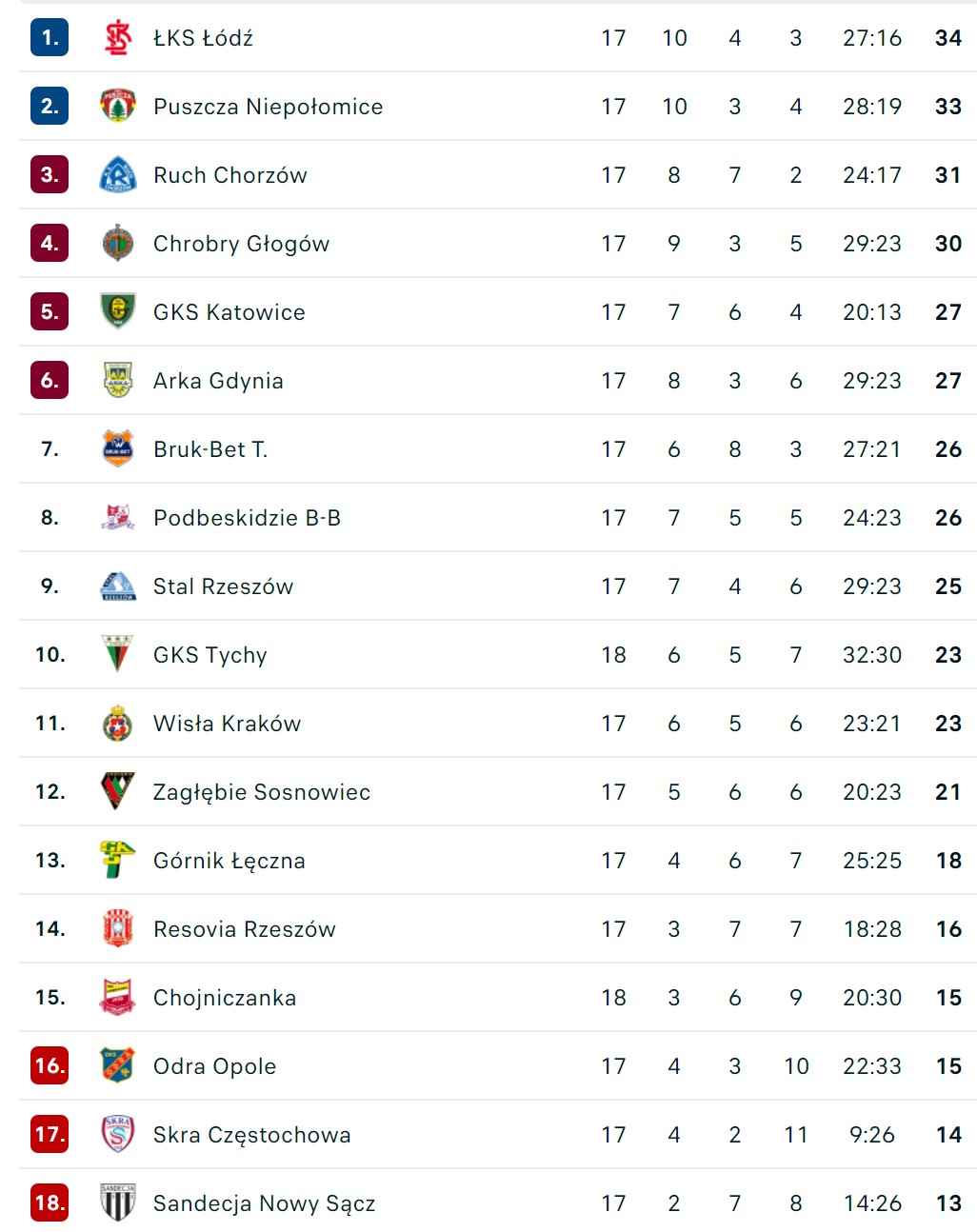
Task: Click the Zagłębie Sosnowiec crest icon
Action: tap(118, 791)
